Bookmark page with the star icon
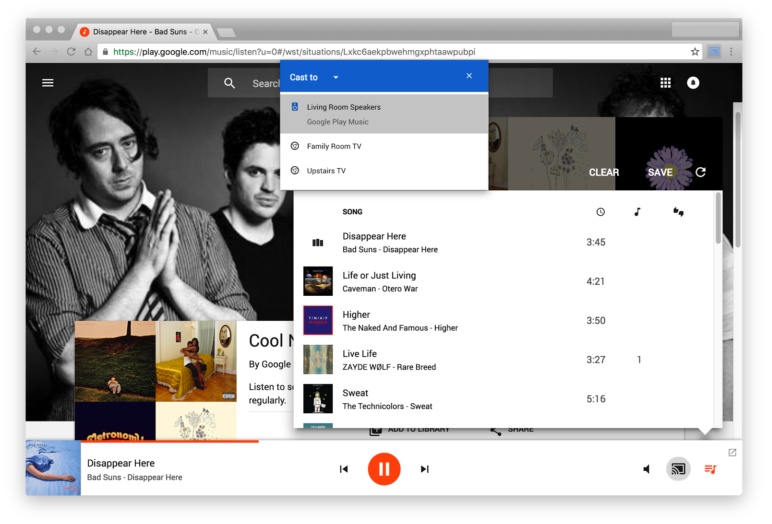The height and width of the screenshot is (524, 772). pyautogui.click(x=695, y=52)
